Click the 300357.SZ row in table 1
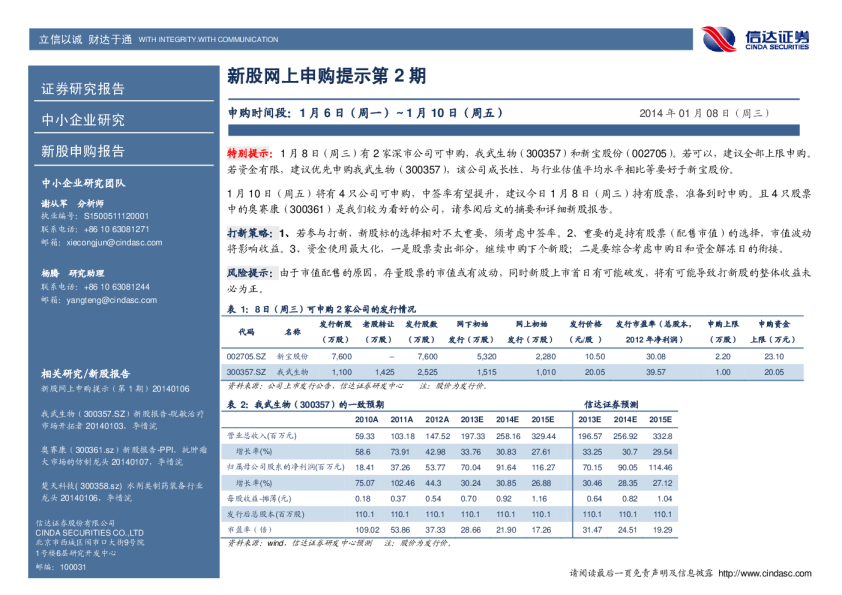Screen dimensions: 842x595 point(247,372)
